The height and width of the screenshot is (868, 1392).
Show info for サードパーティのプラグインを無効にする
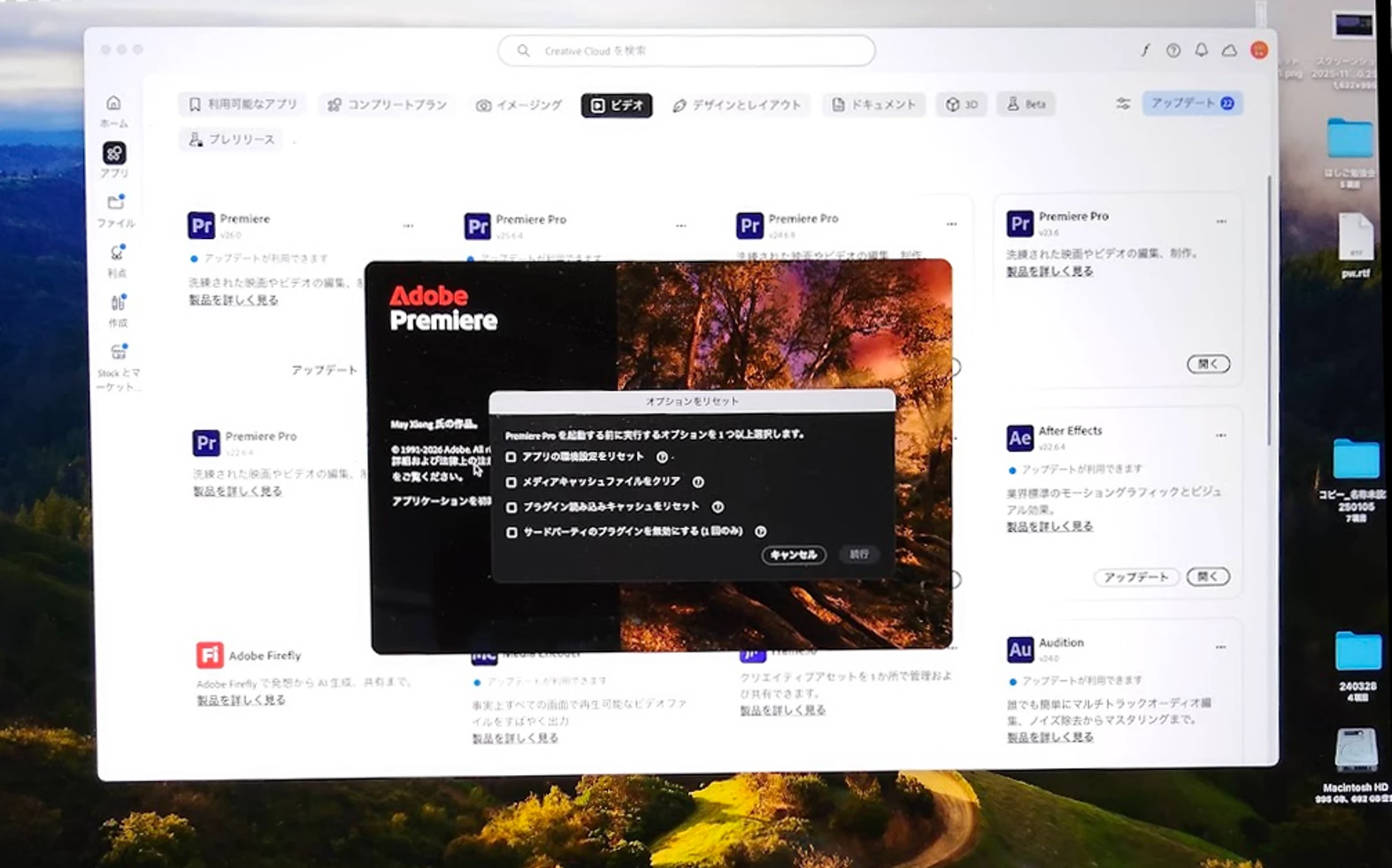[x=760, y=531]
